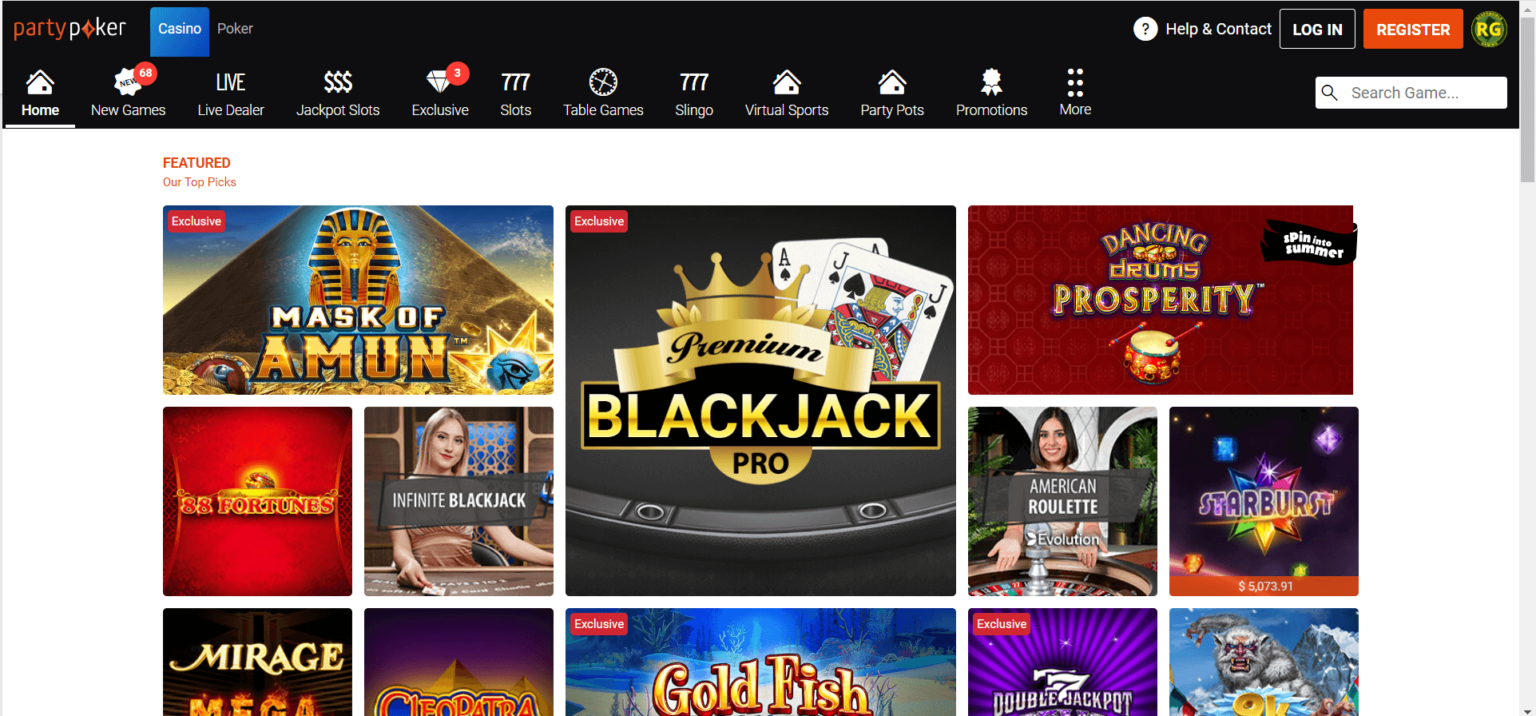Open the 88 Fortunes game

pos(257,501)
